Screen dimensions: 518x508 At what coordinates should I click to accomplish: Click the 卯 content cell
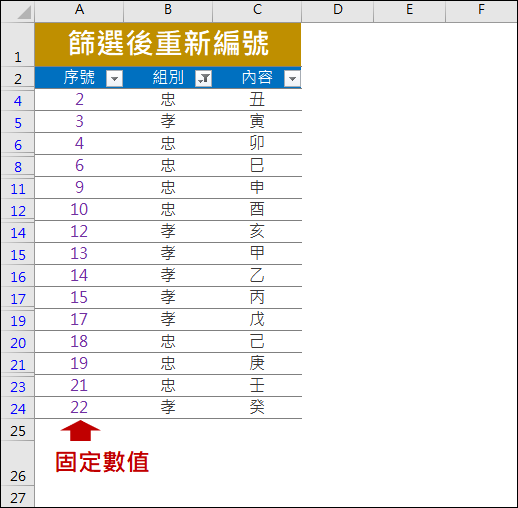coord(257,144)
